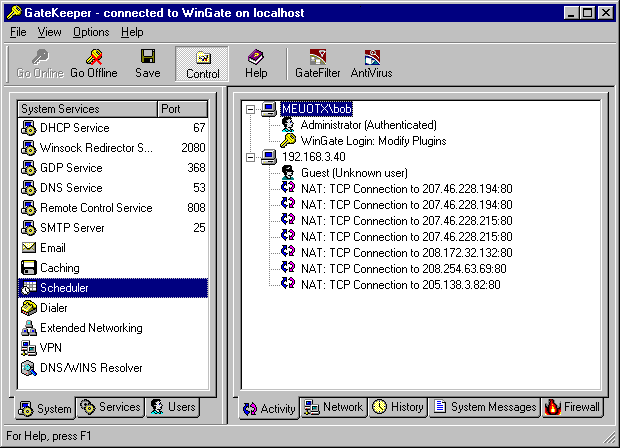Open the Help menu in menu bar

[132, 32]
